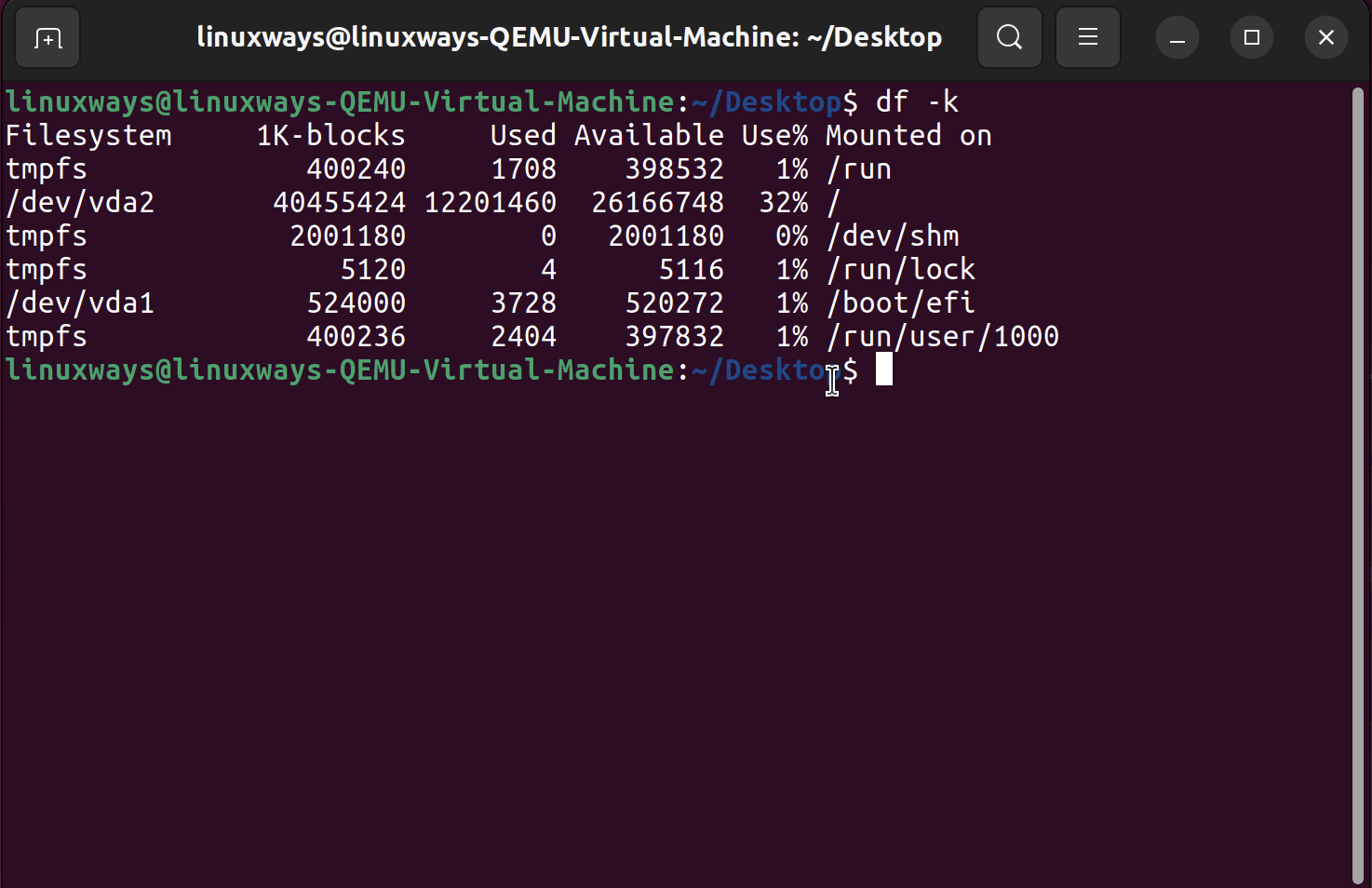Viewport: 1372px width, 888px height.
Task: Click the window title in the header bar
Action: click(x=569, y=38)
